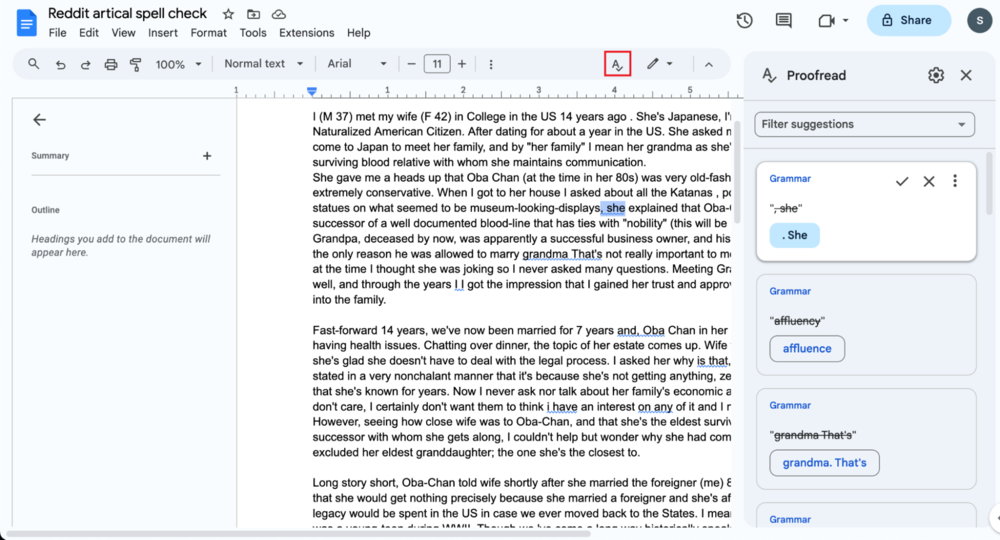This screenshot has width=1000, height=540.
Task: Open the Format menu
Action: (209, 33)
